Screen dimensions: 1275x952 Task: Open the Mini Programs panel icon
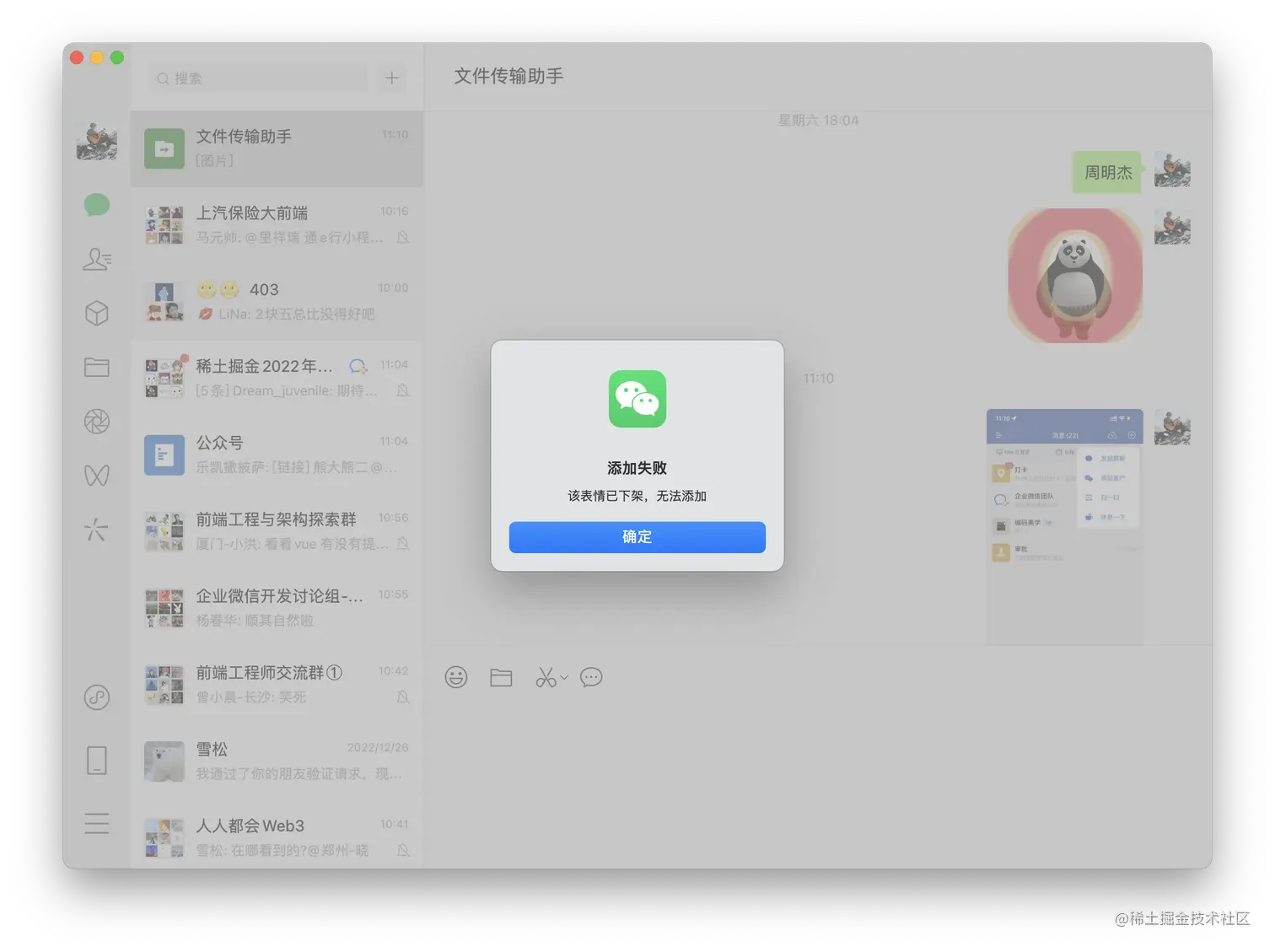point(97,697)
